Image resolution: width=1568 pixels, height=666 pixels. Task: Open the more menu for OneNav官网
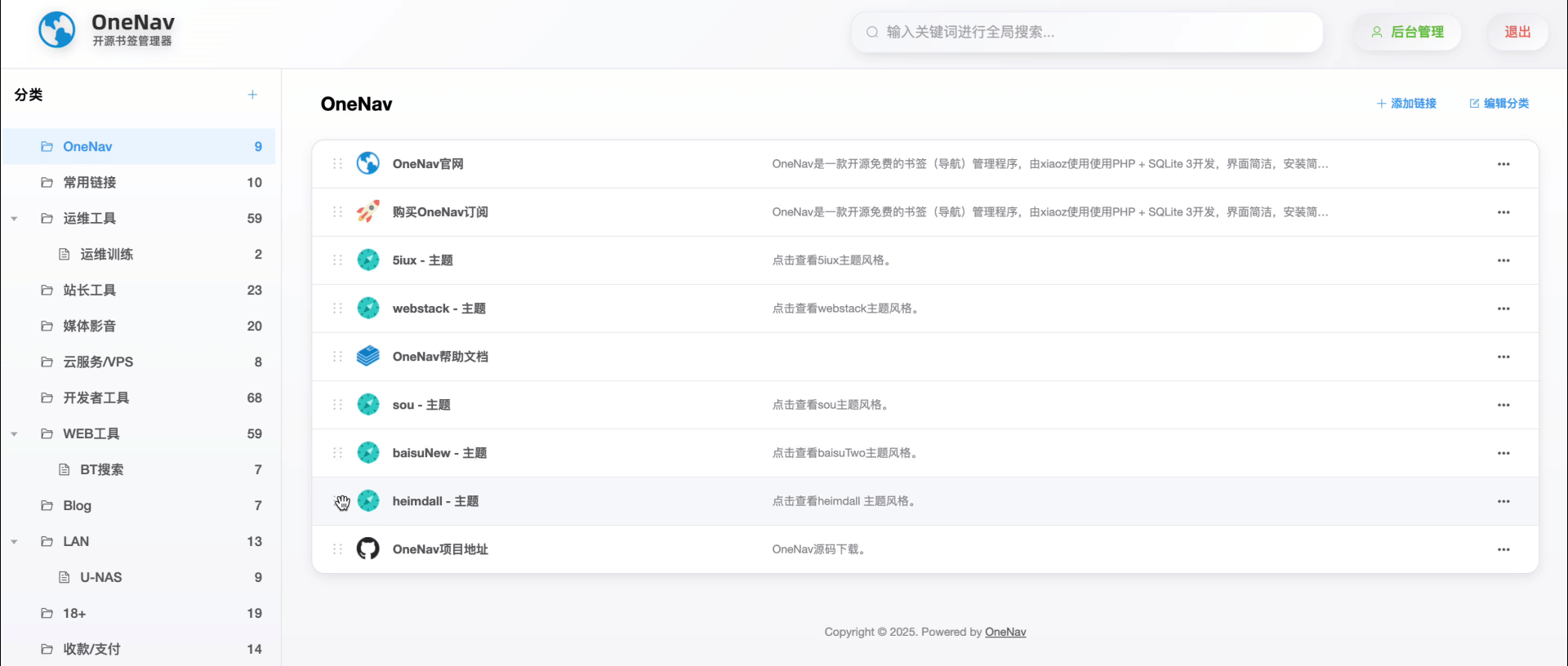click(x=1503, y=164)
